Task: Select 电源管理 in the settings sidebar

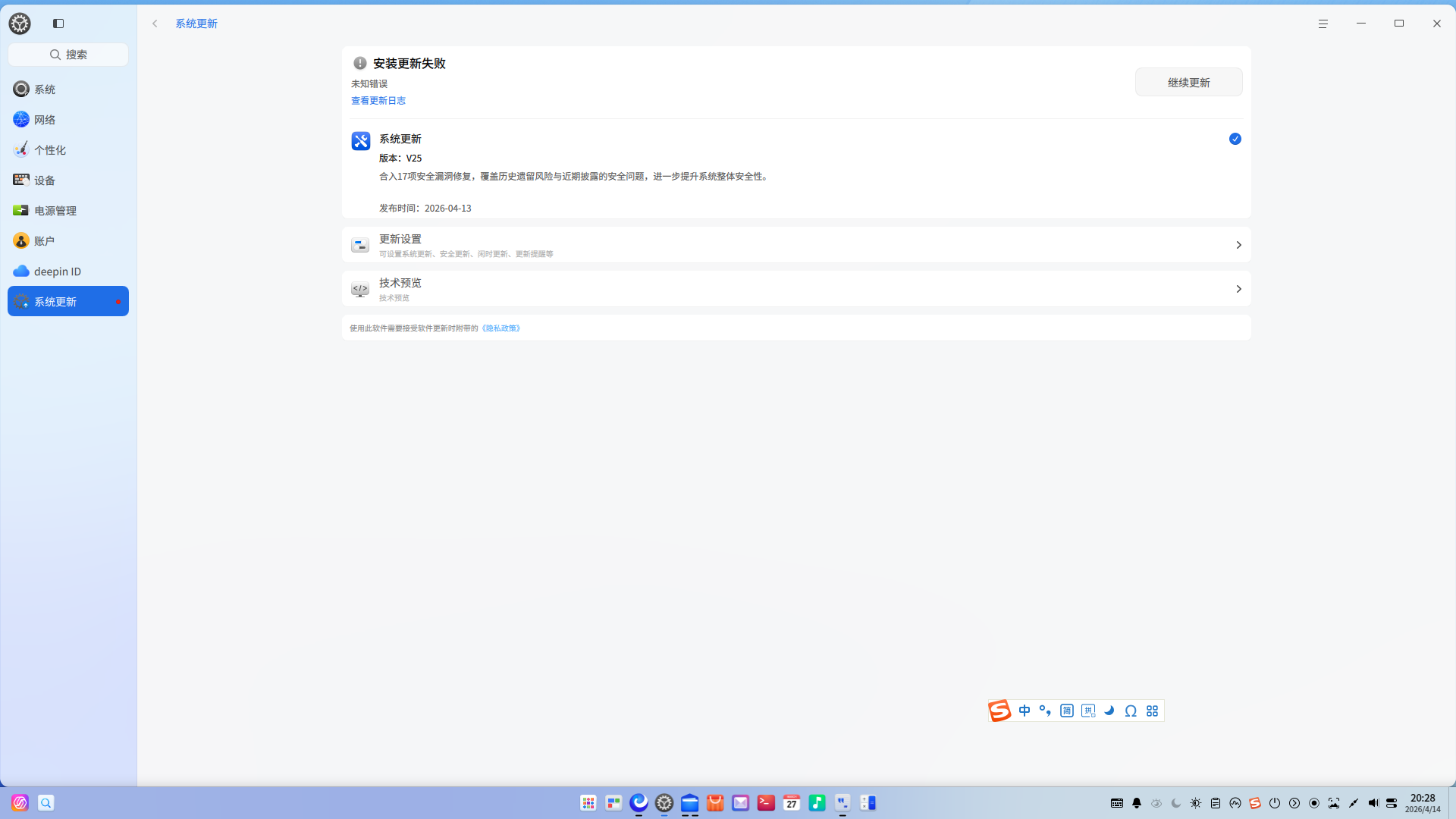Action: coord(55,210)
